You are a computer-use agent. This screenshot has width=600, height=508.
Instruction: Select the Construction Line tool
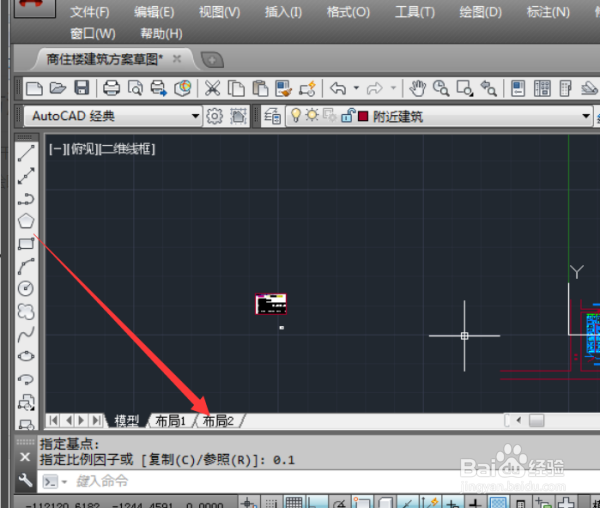26,176
